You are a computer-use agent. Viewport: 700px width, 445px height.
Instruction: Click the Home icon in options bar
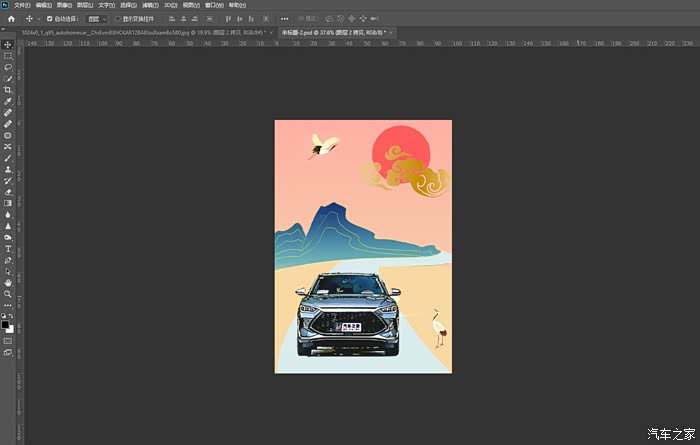point(10,18)
